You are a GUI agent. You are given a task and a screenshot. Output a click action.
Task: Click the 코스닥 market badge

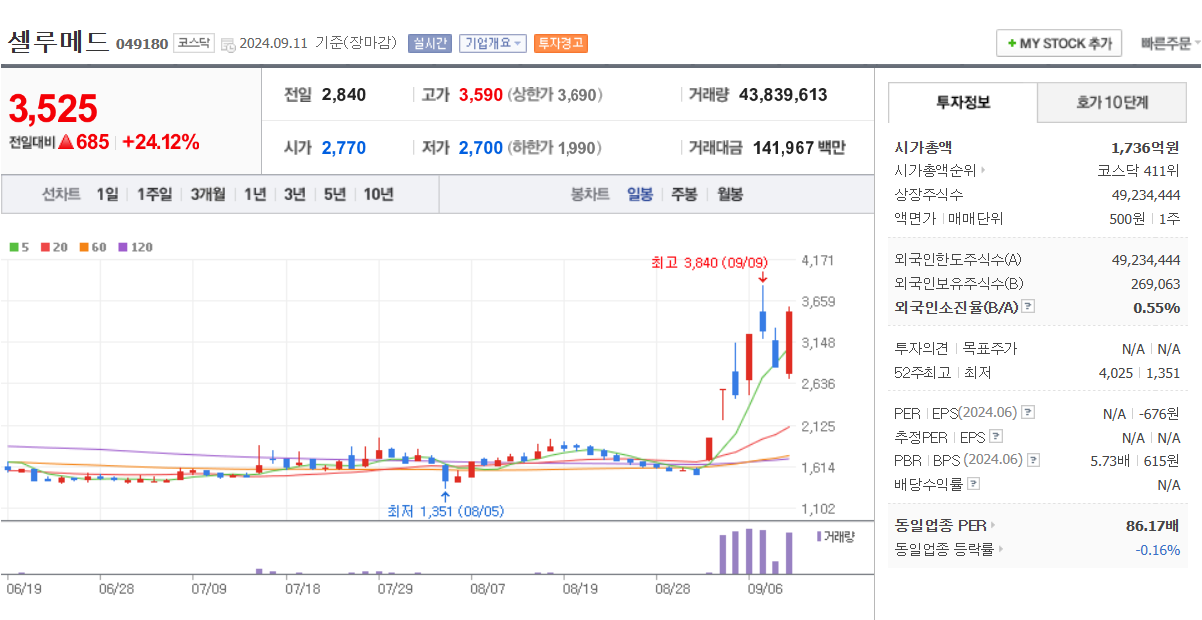pyautogui.click(x=194, y=43)
